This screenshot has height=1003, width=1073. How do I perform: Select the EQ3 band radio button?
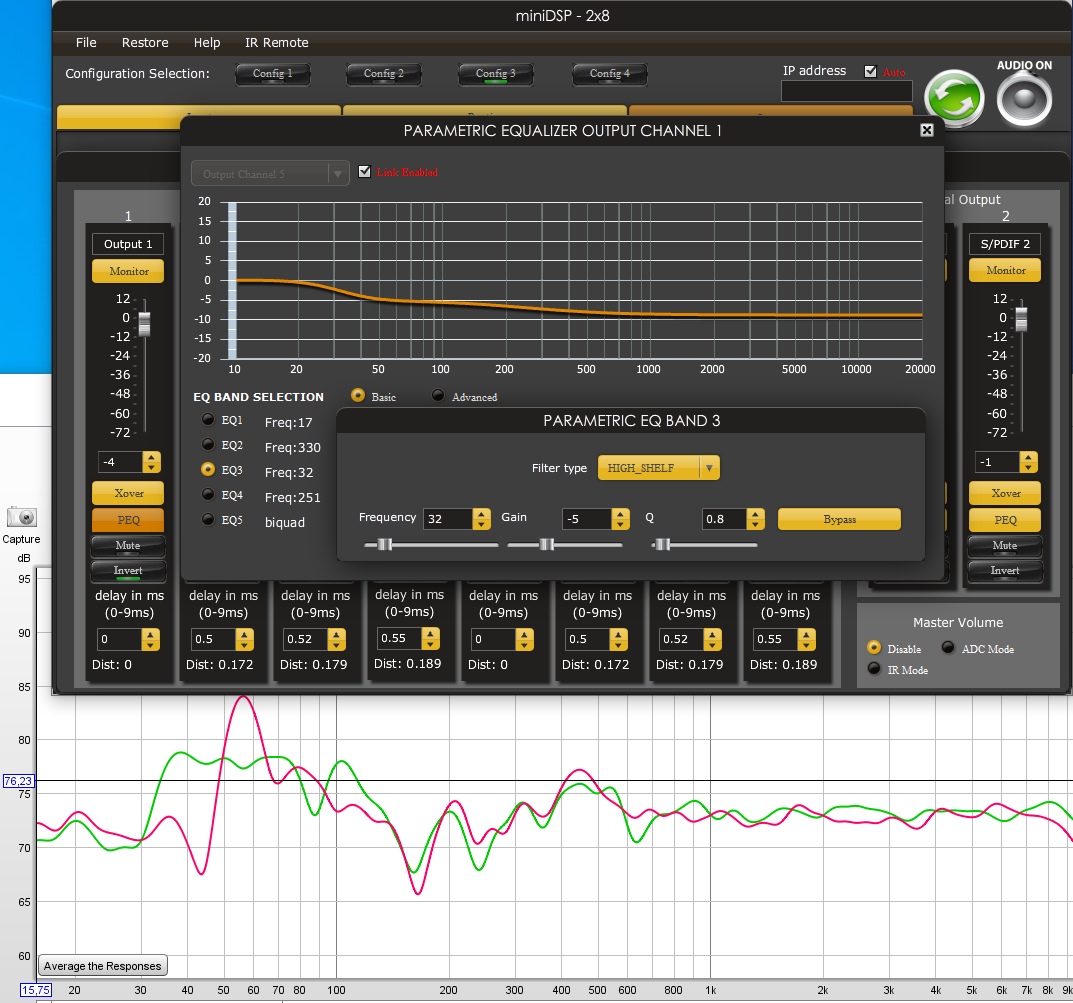208,469
